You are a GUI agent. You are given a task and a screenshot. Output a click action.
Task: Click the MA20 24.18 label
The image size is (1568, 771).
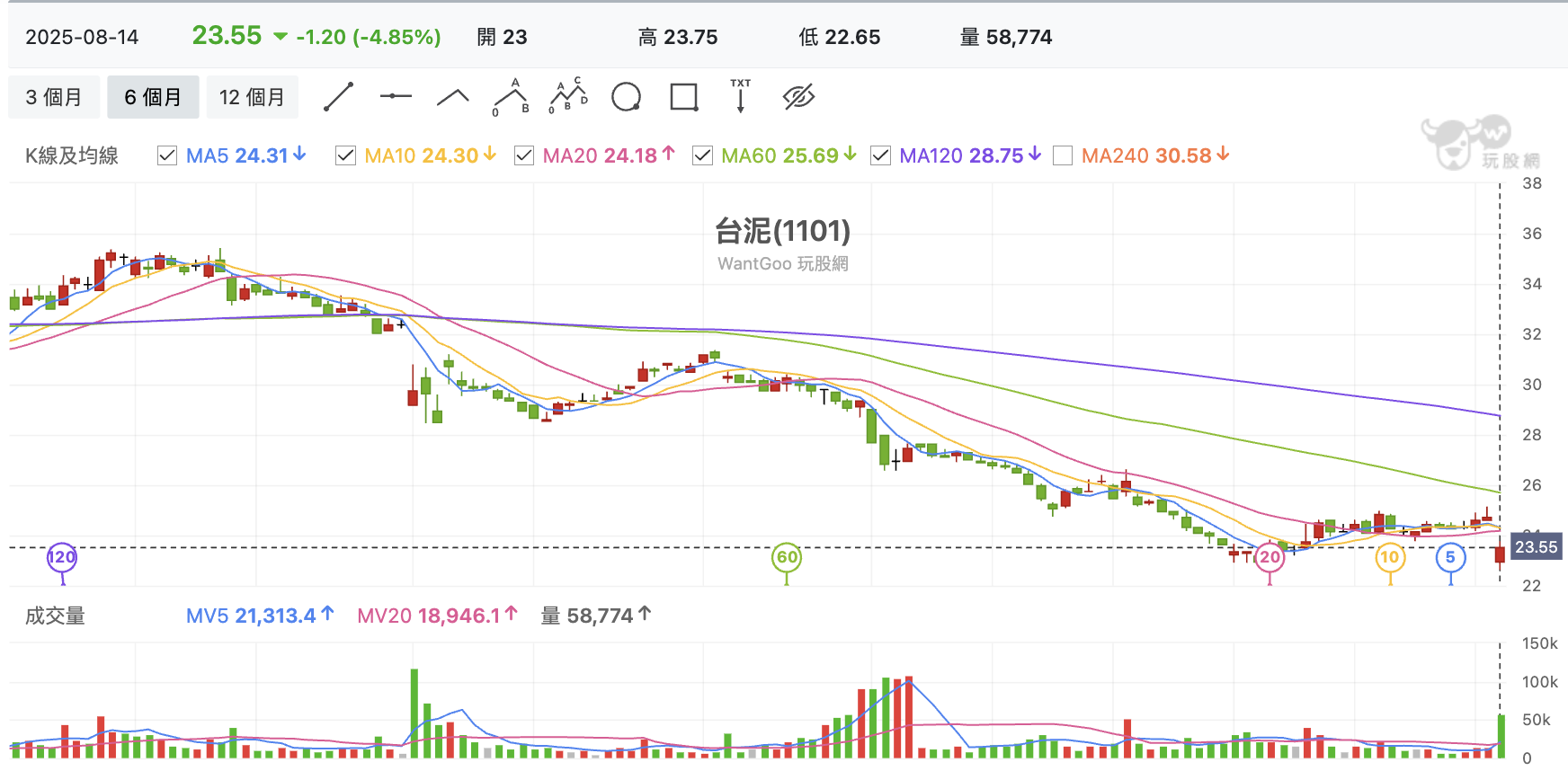pos(609,155)
